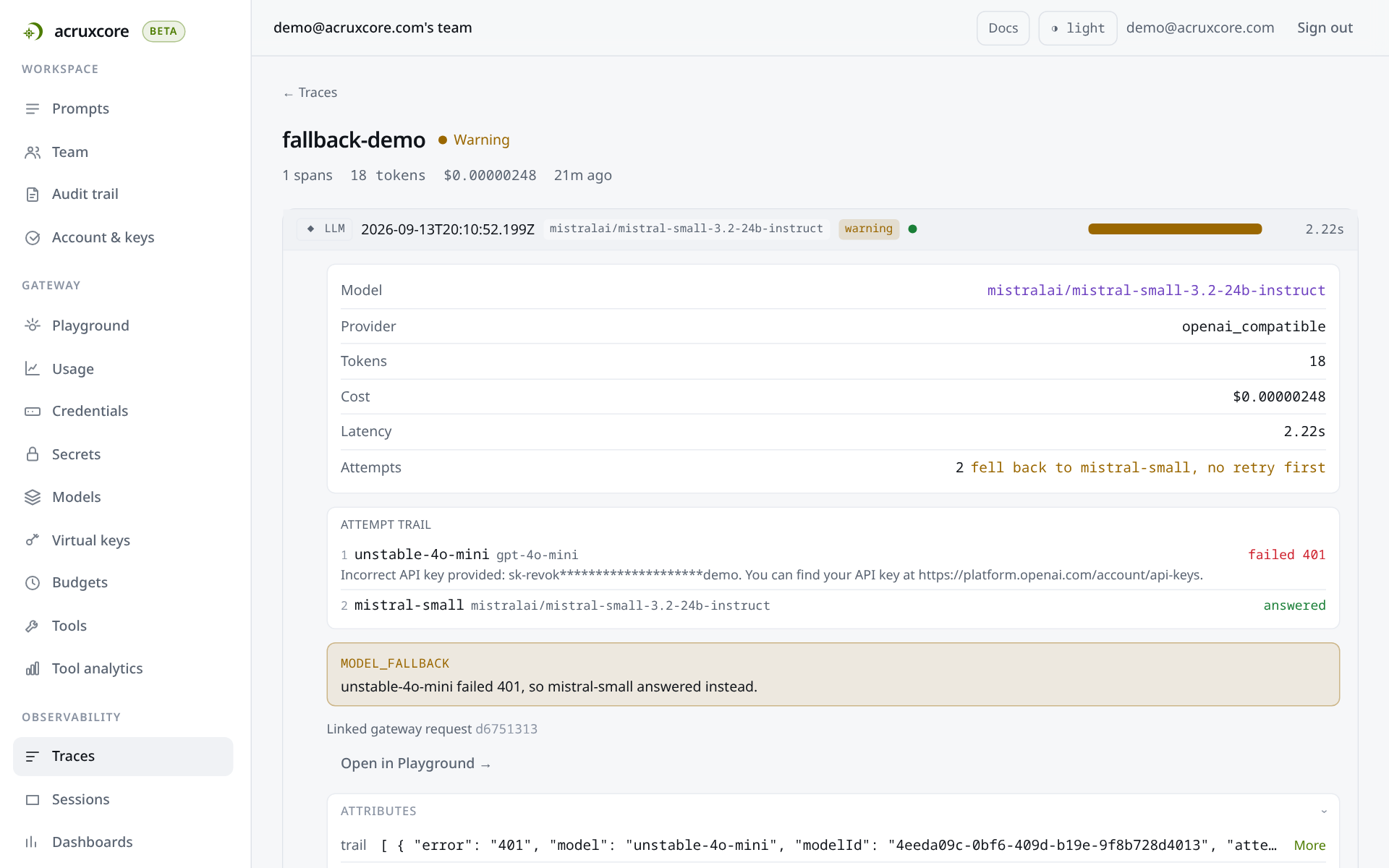The image size is (1389, 868).
Task: Sign out of the account
Action: (x=1325, y=27)
